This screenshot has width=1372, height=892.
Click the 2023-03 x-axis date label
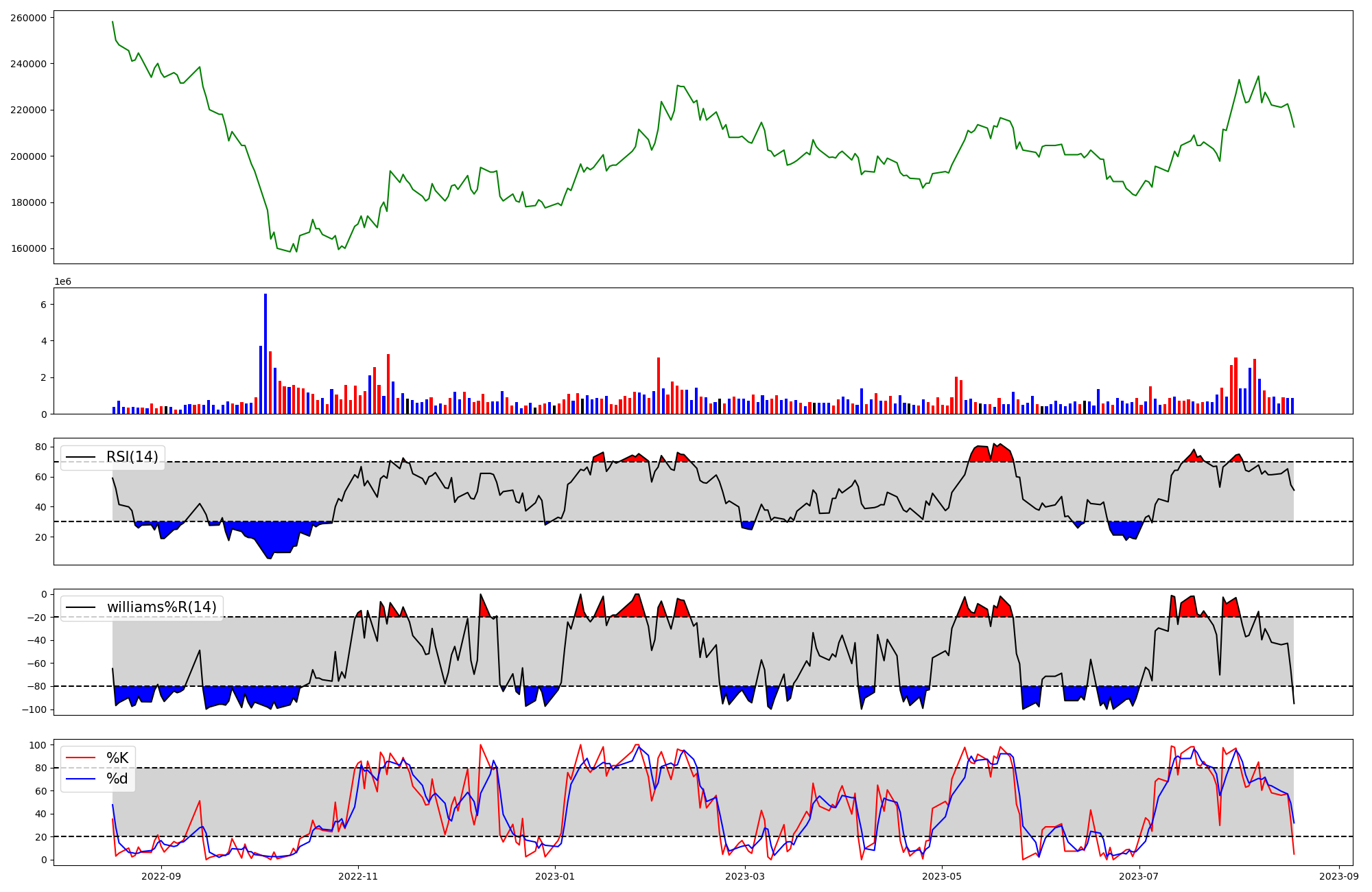click(745, 876)
